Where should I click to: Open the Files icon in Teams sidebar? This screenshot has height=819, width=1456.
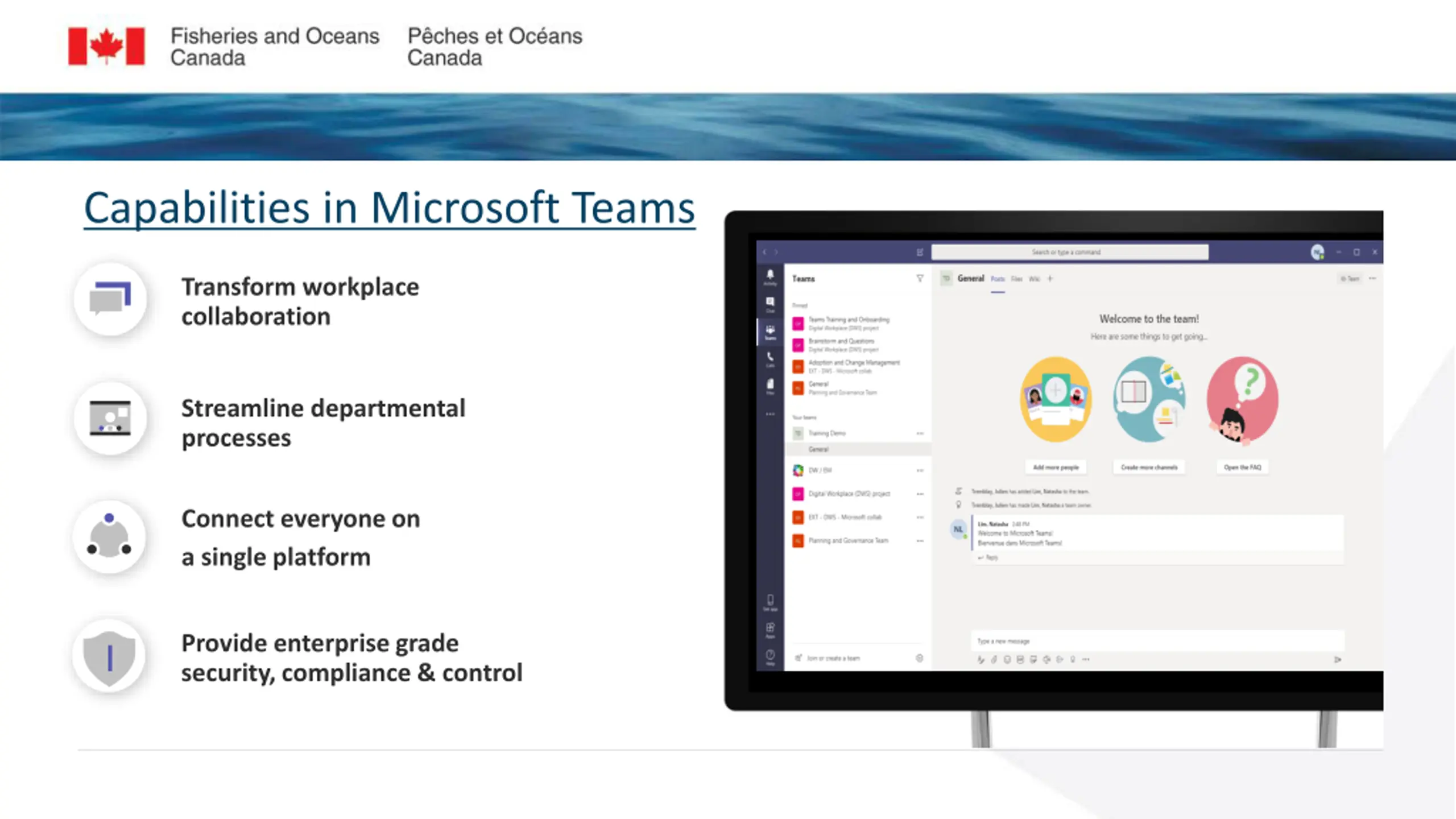770,386
